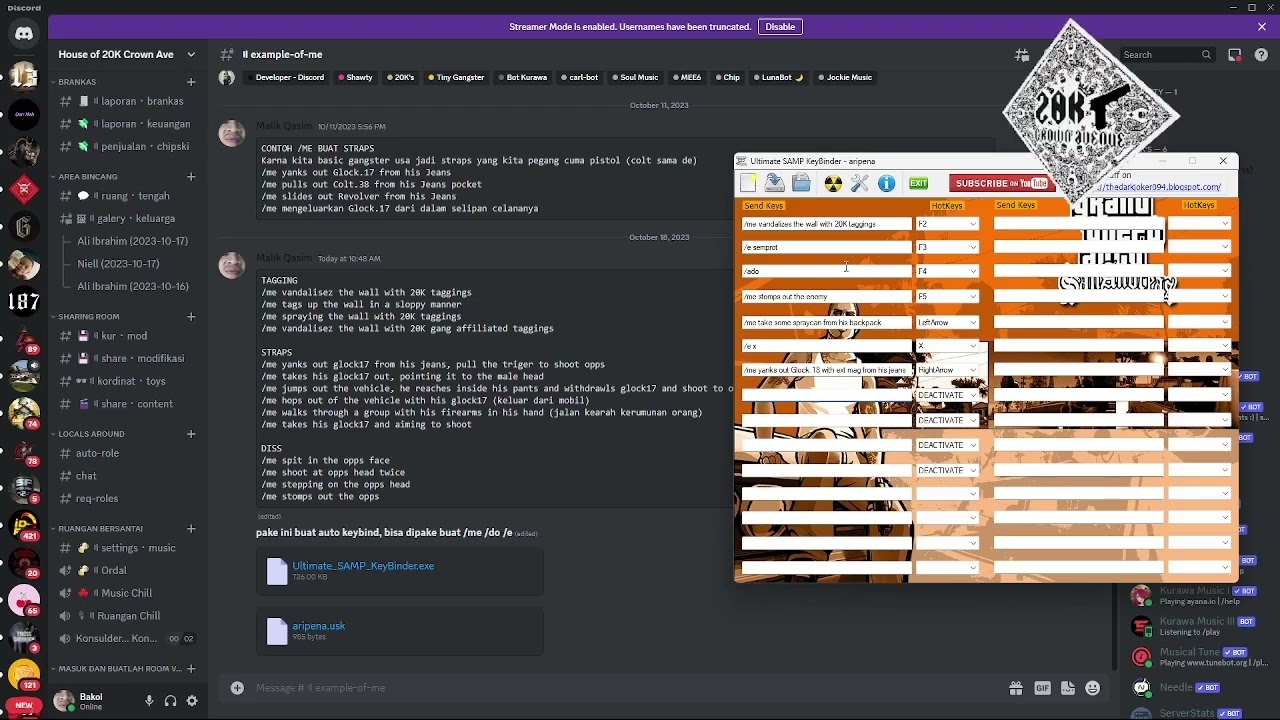Add a channel to SHARING ROOM category
This screenshot has width=1280, height=720.
pyautogui.click(x=191, y=317)
